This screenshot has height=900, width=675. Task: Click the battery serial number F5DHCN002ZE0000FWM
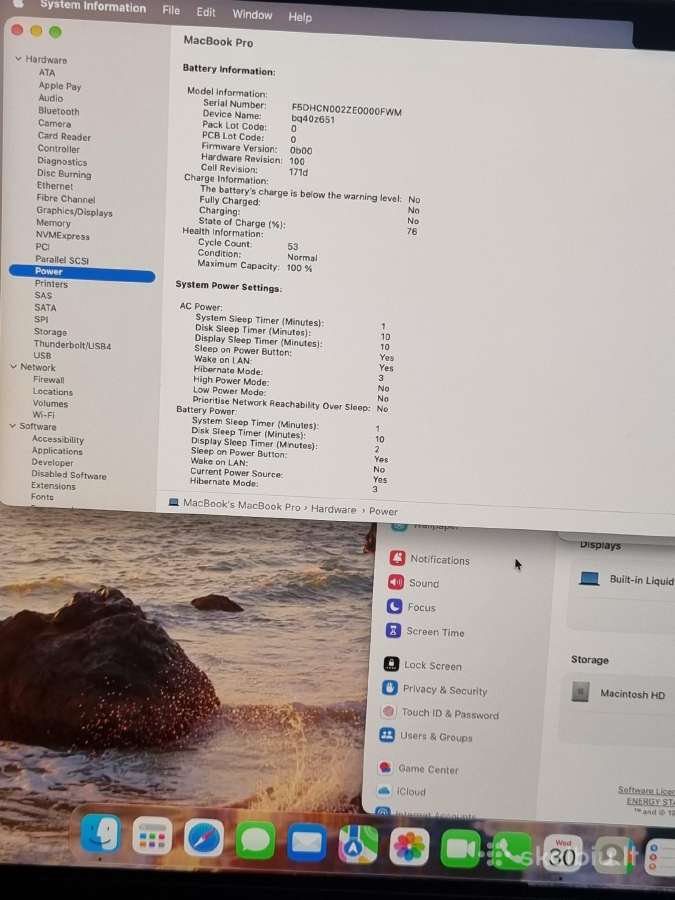pyautogui.click(x=346, y=109)
